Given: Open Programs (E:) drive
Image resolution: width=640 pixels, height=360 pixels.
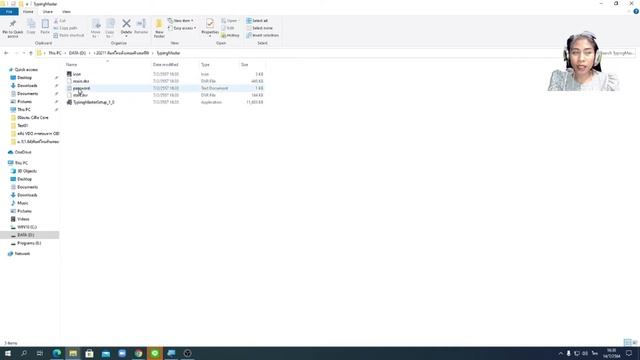Looking at the screenshot, I should pyautogui.click(x=29, y=243).
